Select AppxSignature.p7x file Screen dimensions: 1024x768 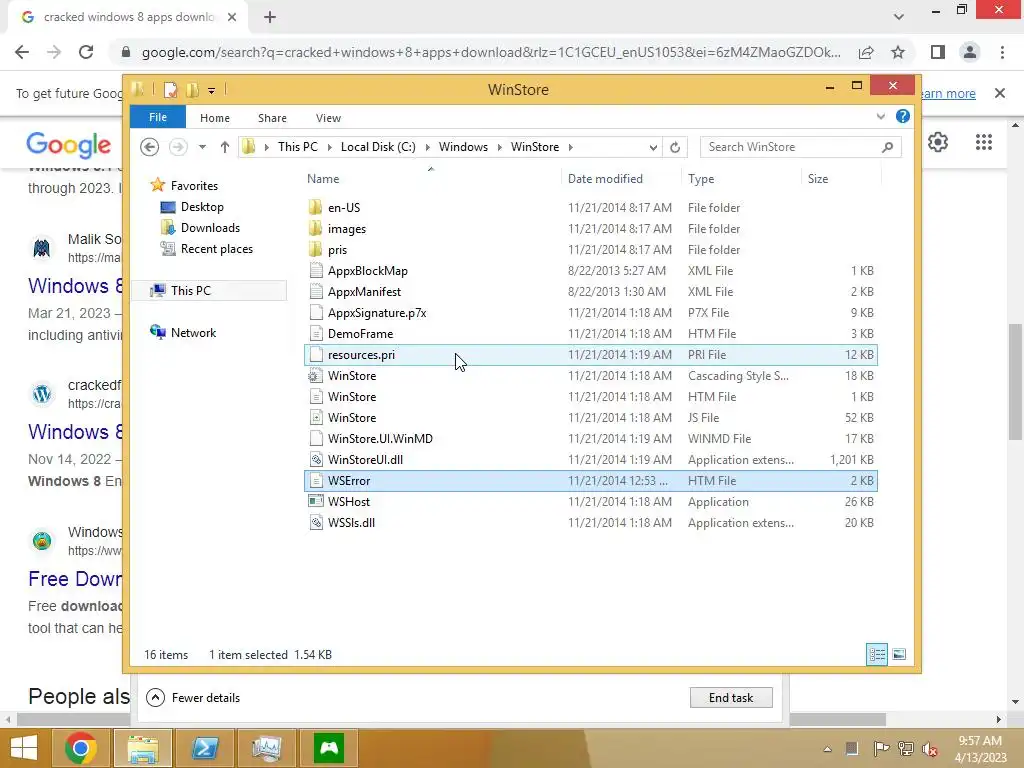coord(590,312)
